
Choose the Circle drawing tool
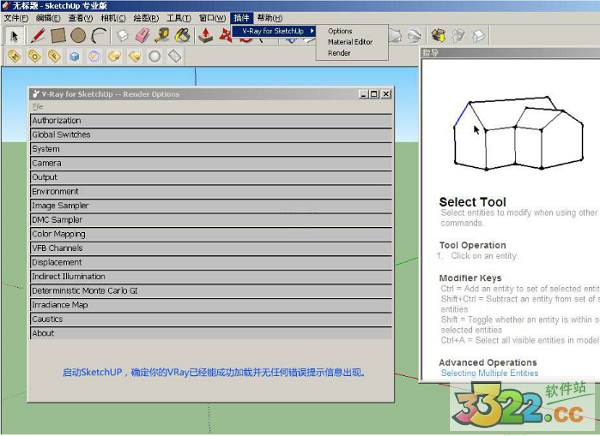click(x=78, y=36)
